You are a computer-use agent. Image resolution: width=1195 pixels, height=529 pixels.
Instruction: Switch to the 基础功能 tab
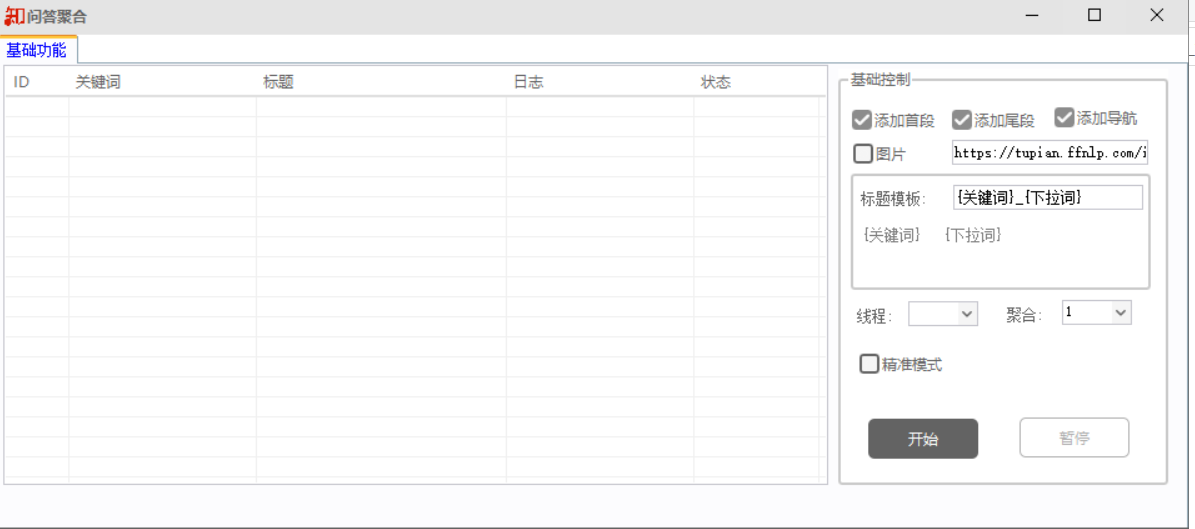37,50
